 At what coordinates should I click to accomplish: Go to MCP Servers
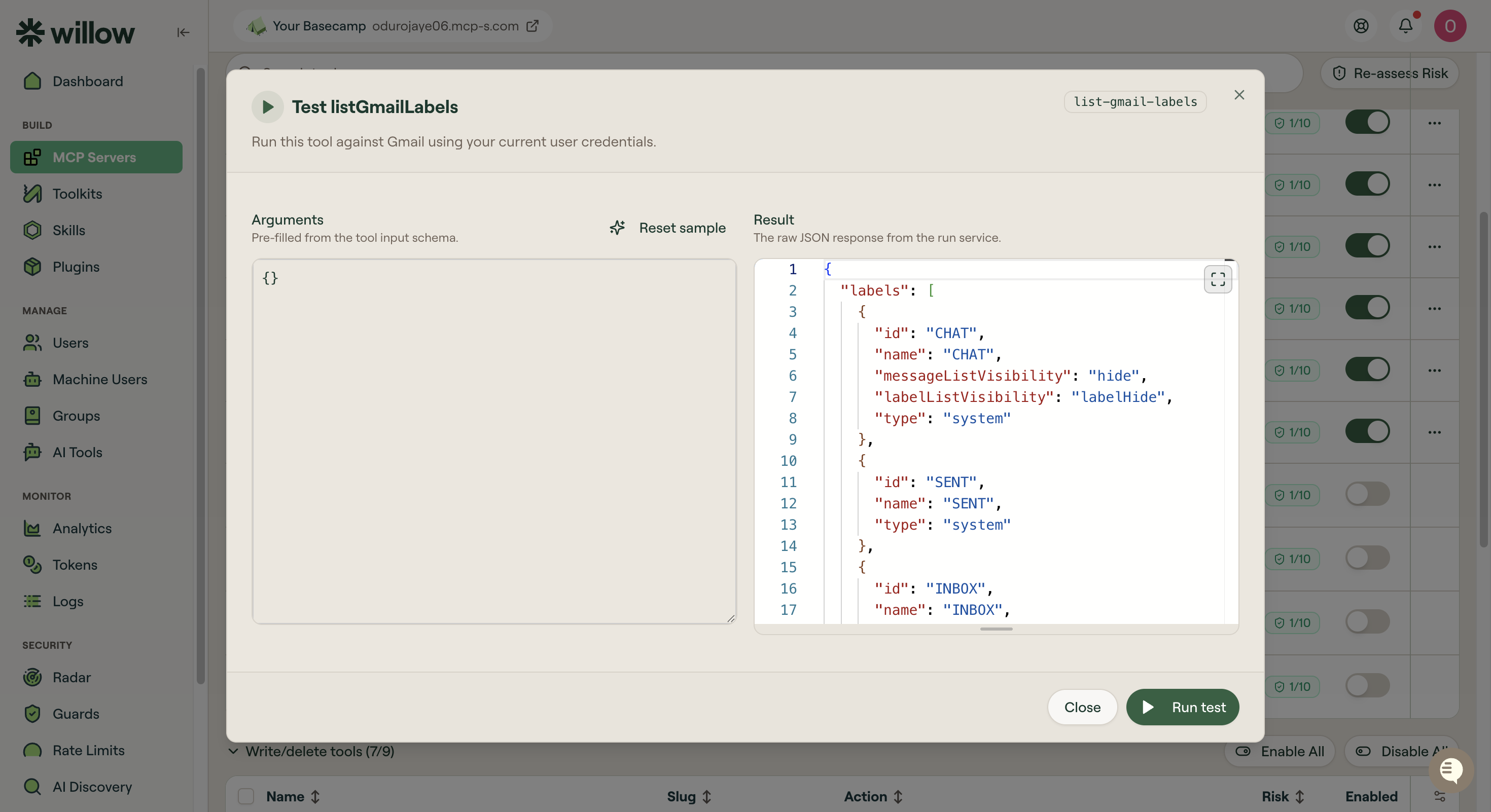(x=96, y=157)
